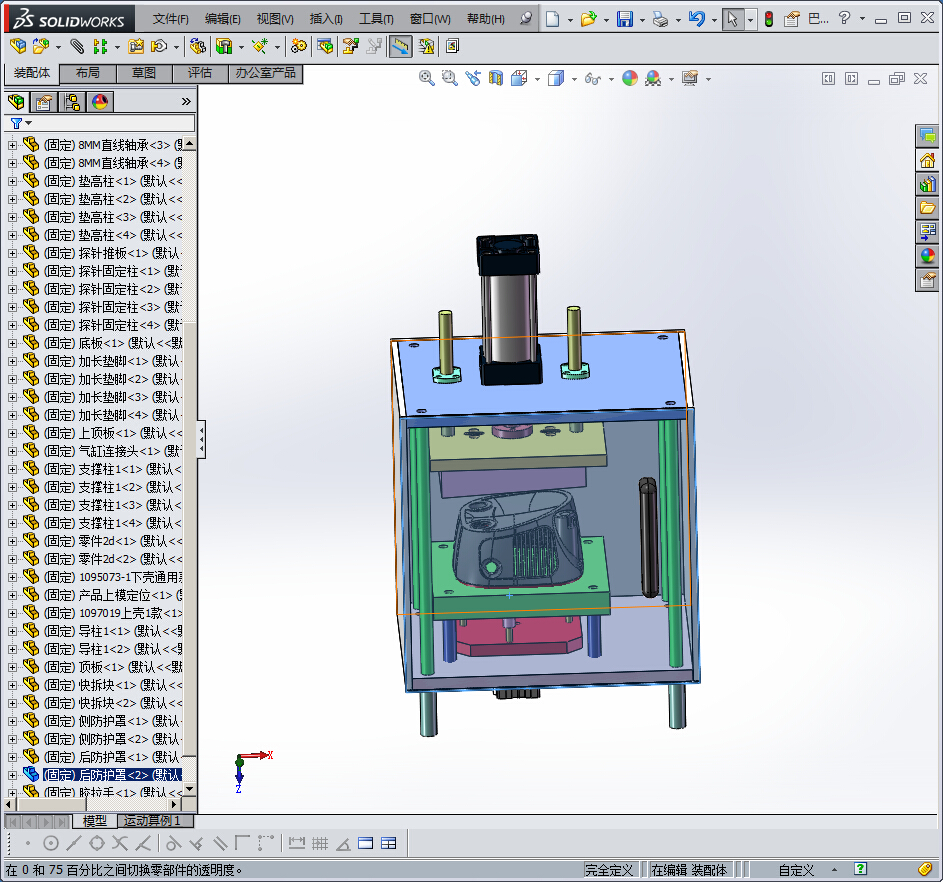Image resolution: width=943 pixels, height=882 pixels.
Task: Click the 运动算例1 bottom tab
Action: (x=152, y=821)
